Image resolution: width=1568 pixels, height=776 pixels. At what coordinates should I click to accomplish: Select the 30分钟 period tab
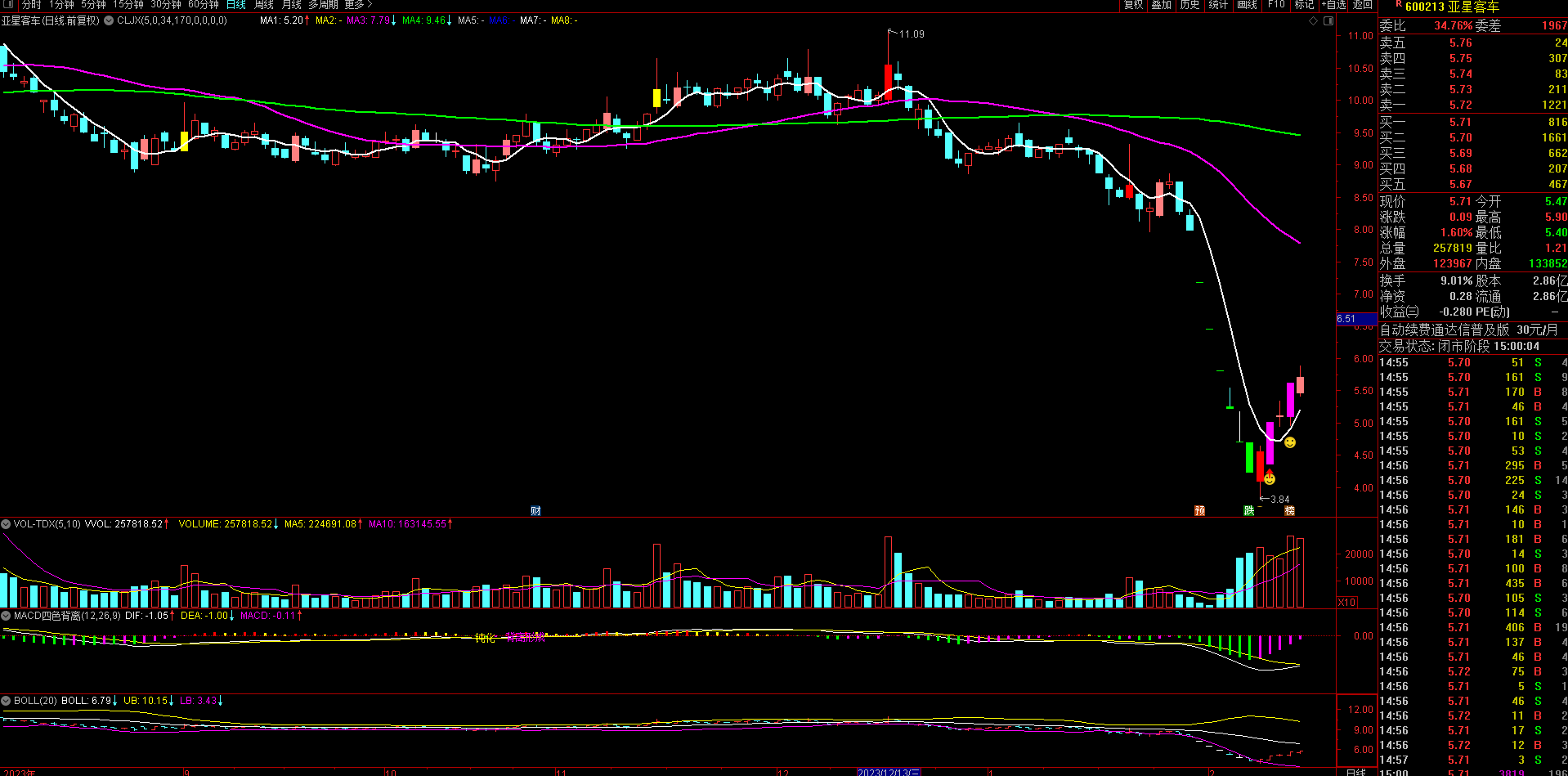pyautogui.click(x=166, y=5)
